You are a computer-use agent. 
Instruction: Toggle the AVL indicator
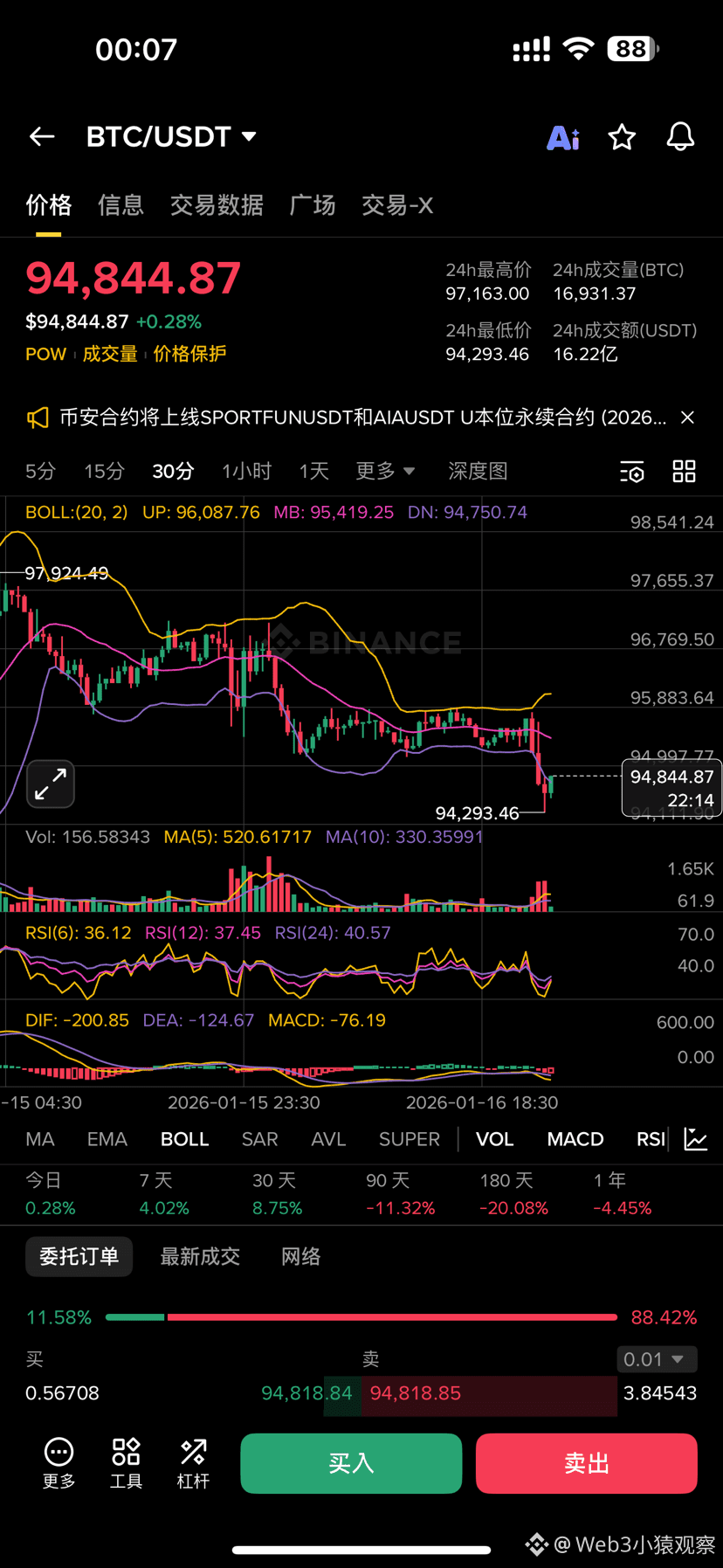(x=328, y=1139)
